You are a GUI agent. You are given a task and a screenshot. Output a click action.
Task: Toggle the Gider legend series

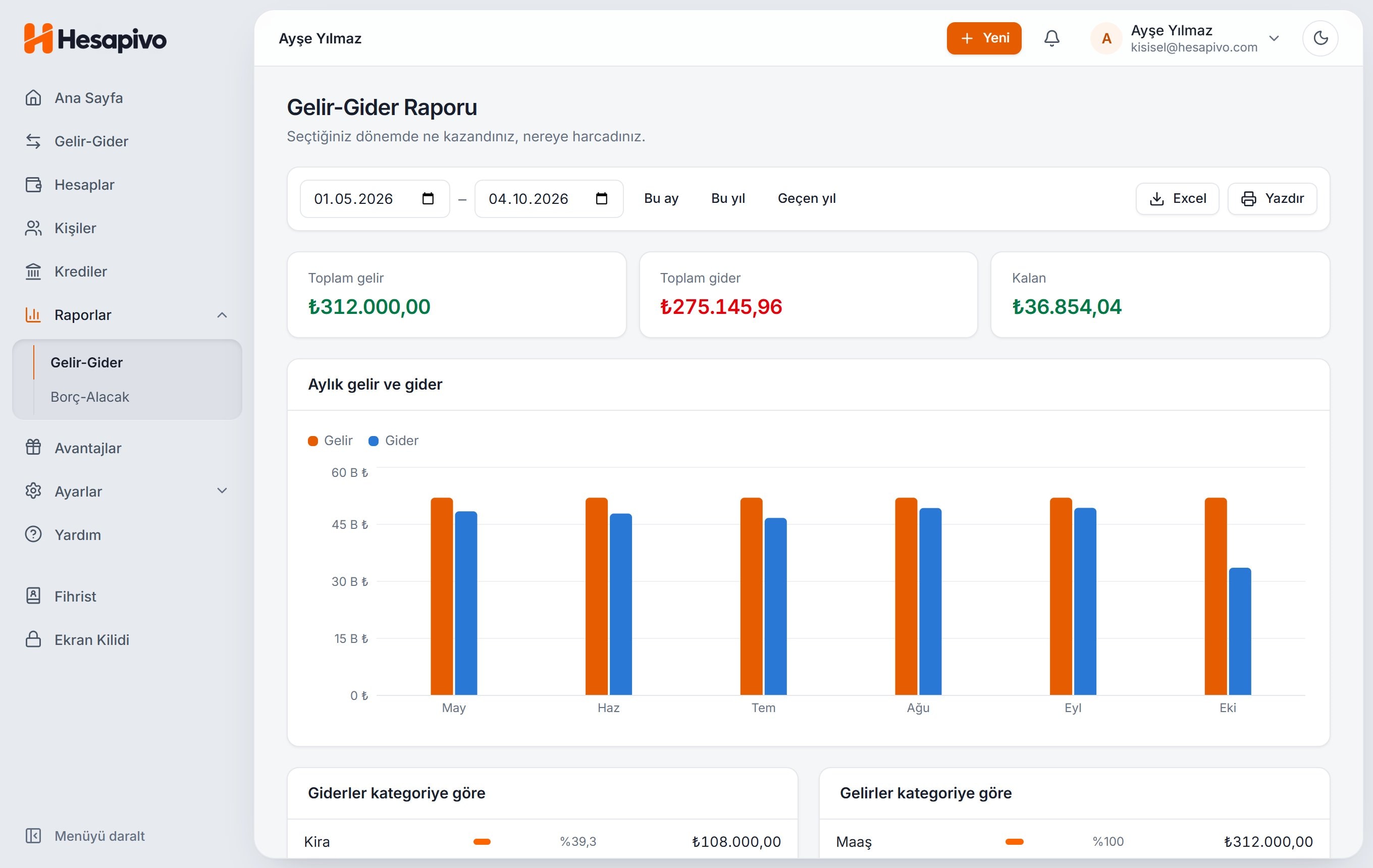pos(393,441)
